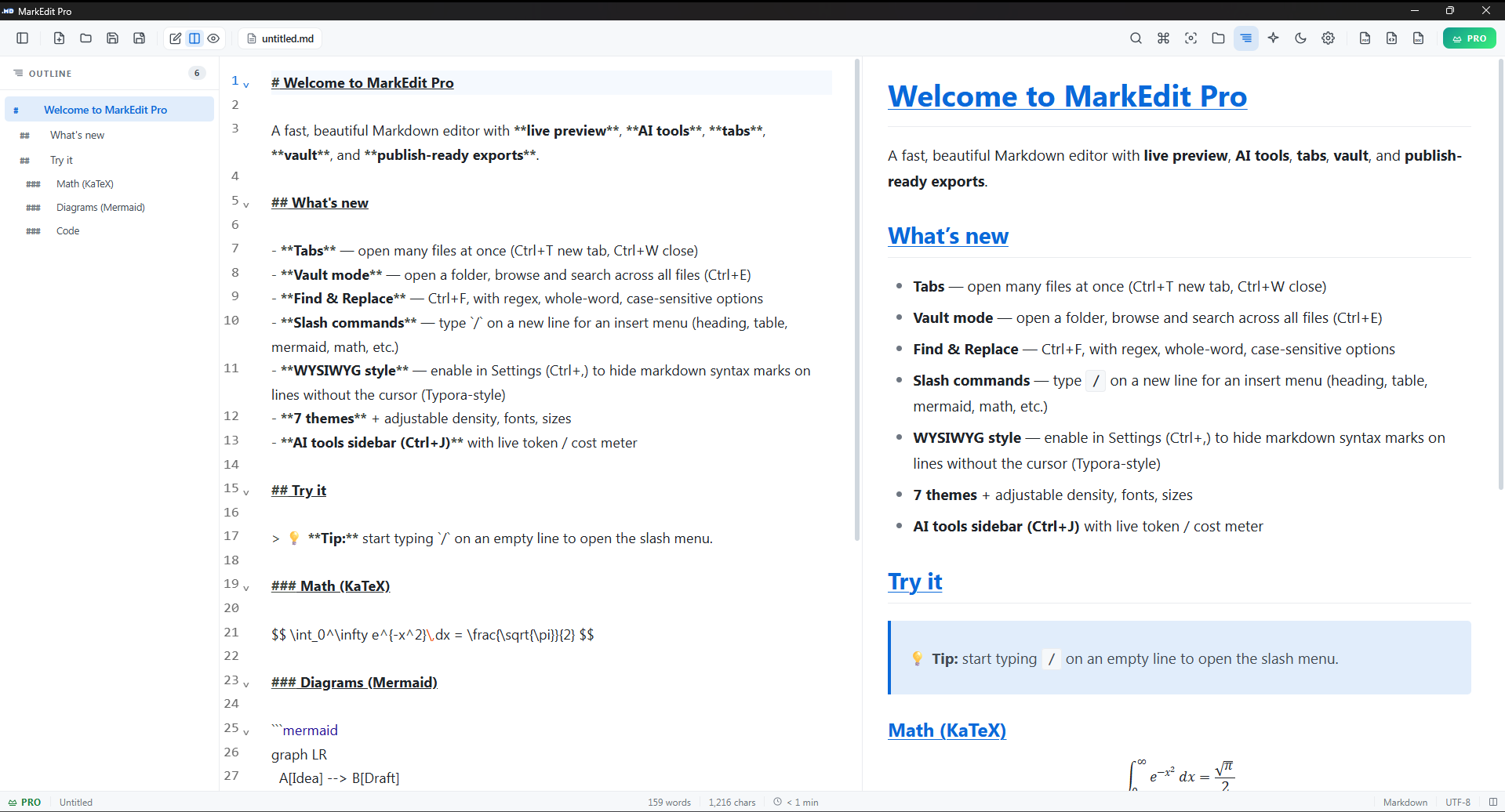Place cursor on '## Try it' editor line
Screen dimensions: 1505x812
(299, 491)
